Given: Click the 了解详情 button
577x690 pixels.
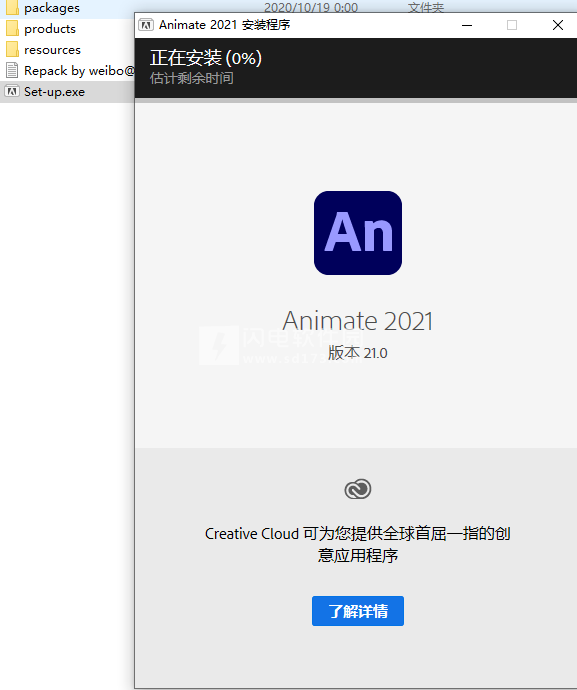Looking at the screenshot, I should (x=357, y=611).
